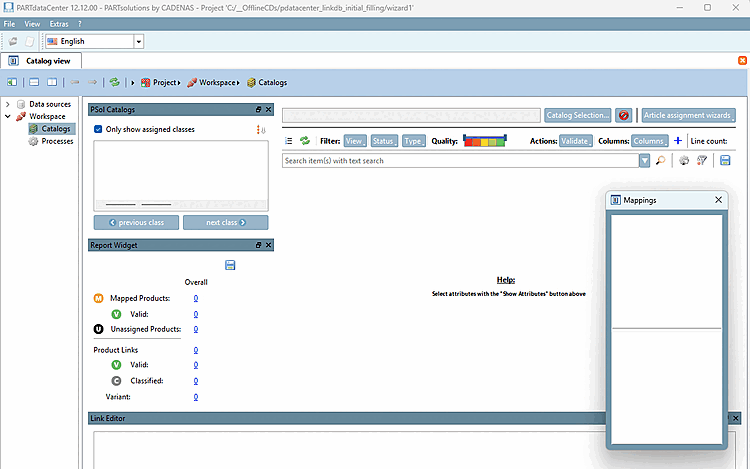Expand the breadcrumb root arrow

click(x=132, y=82)
